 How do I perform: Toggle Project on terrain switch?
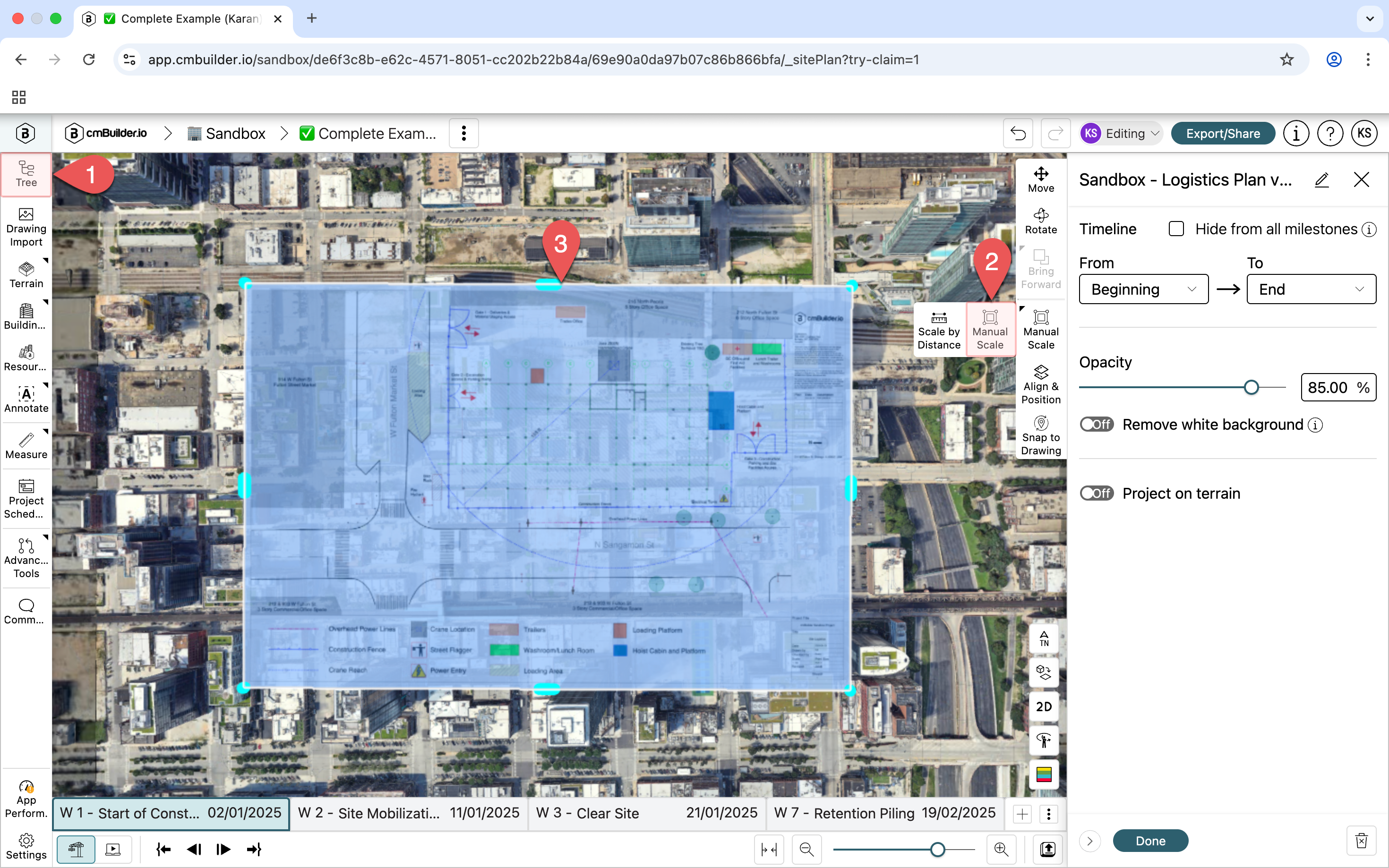(1096, 493)
